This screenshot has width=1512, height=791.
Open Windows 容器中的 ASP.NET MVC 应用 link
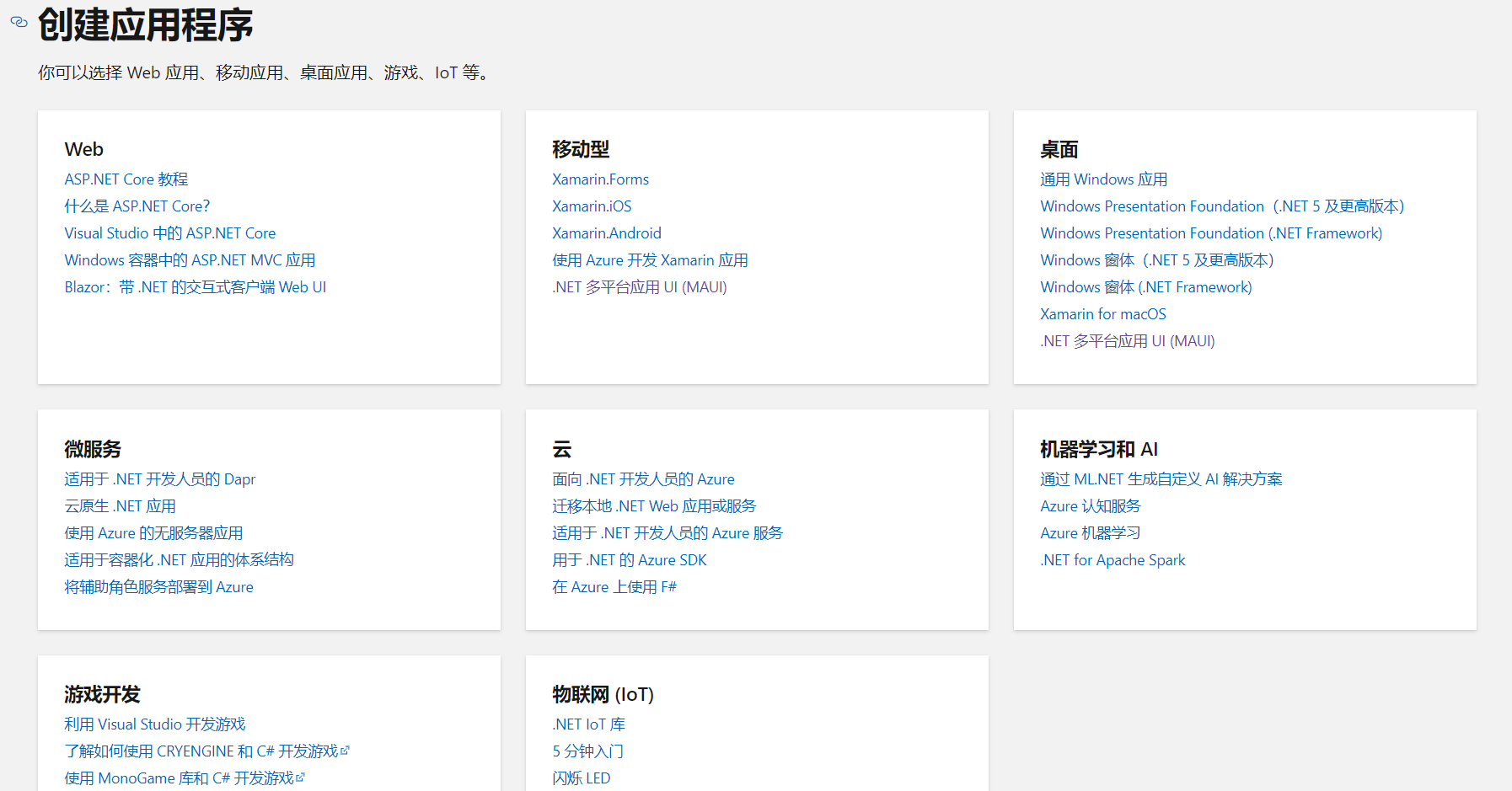click(190, 260)
